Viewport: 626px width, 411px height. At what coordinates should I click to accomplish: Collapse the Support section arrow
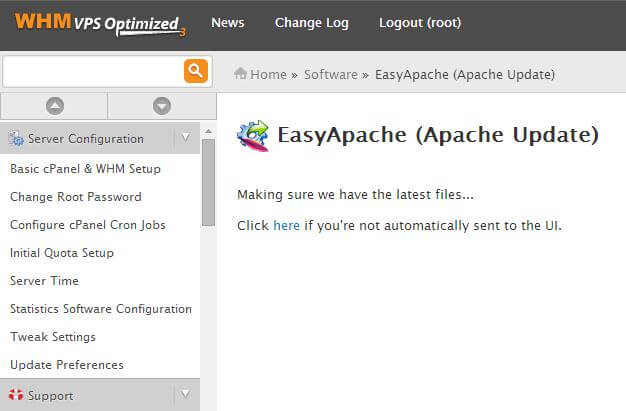186,394
